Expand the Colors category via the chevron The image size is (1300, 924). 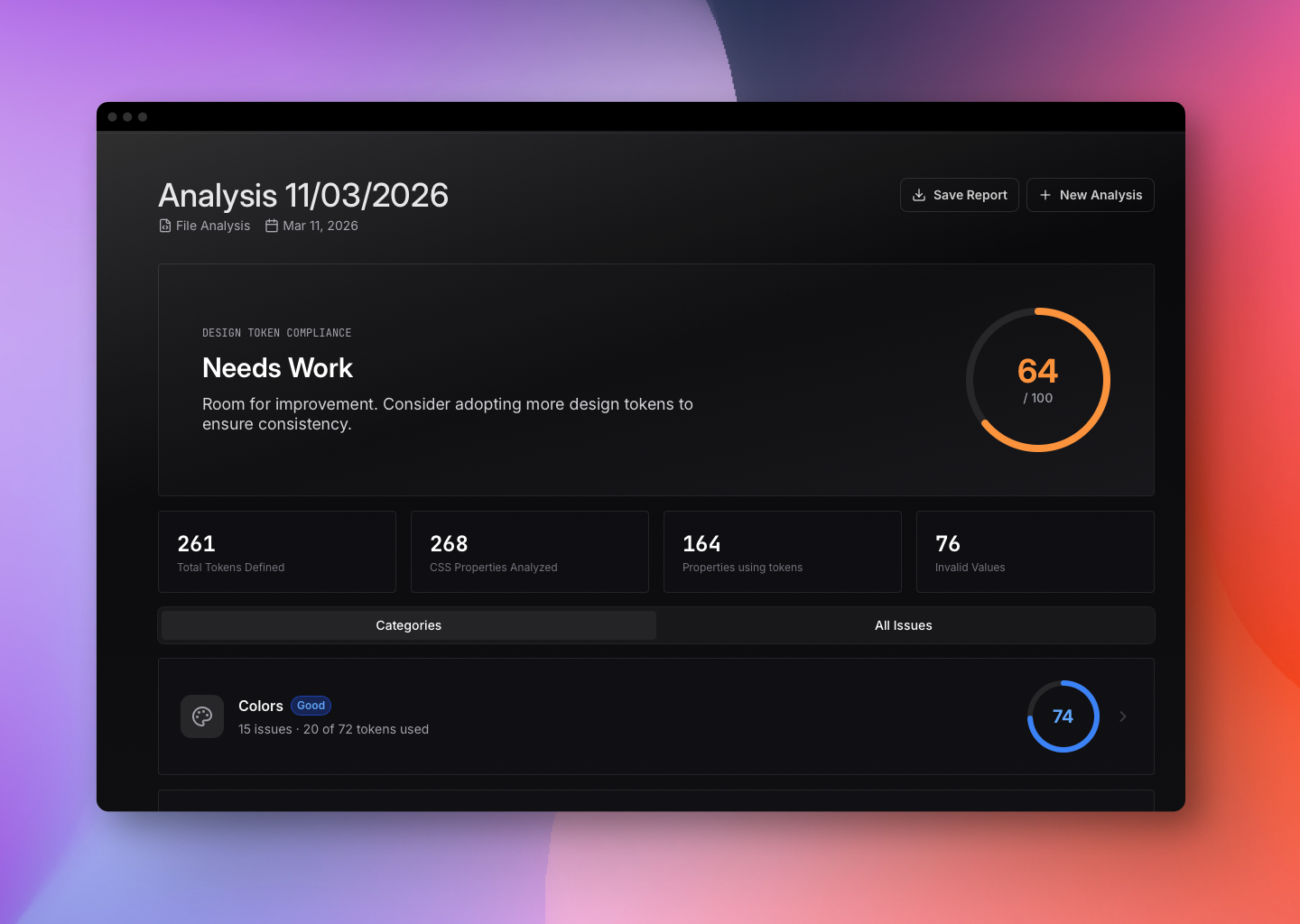(1122, 716)
